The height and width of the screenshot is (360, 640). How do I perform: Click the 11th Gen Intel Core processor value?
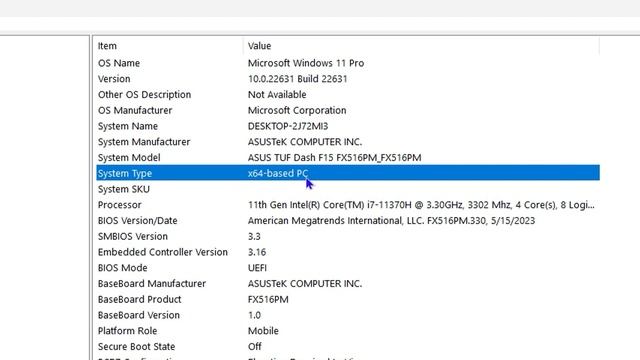[421, 205]
